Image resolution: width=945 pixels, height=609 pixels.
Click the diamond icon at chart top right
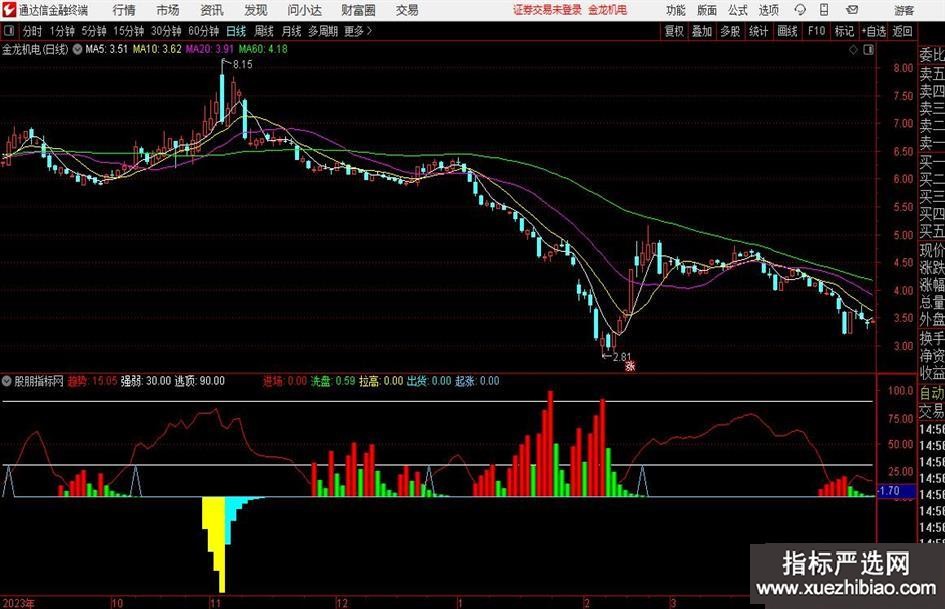pos(853,49)
